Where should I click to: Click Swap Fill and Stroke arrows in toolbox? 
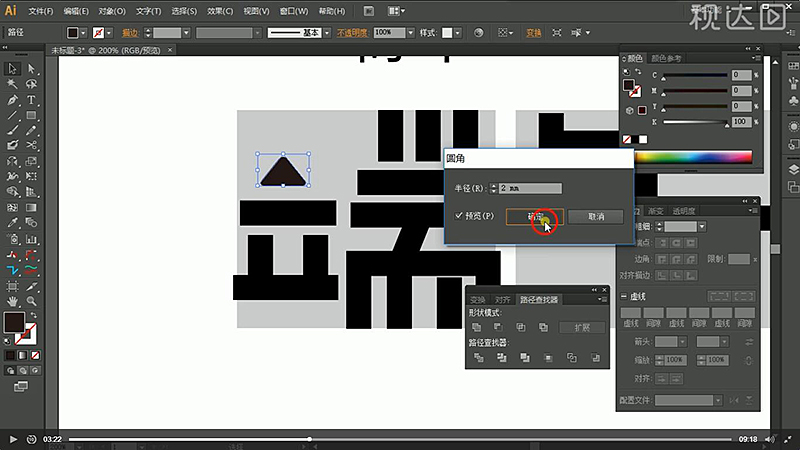[34, 315]
